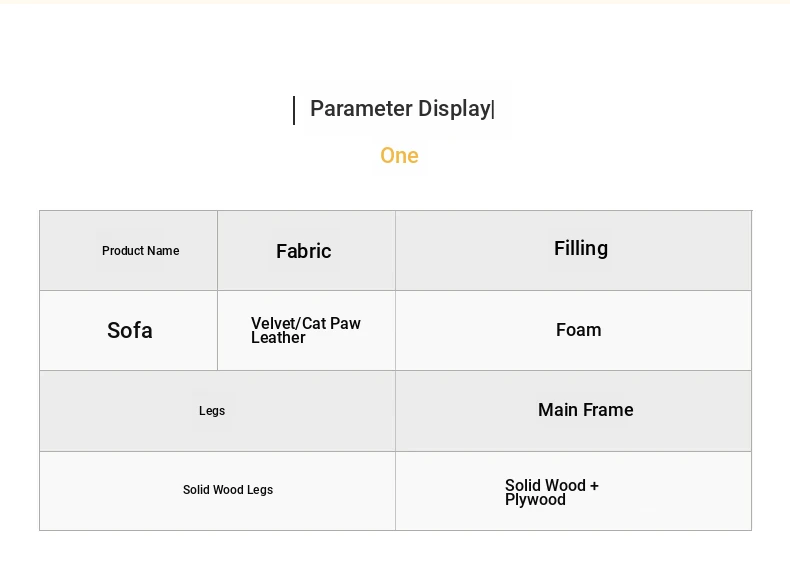Select the Legs header cell
The image size is (790, 572).
coord(212,411)
